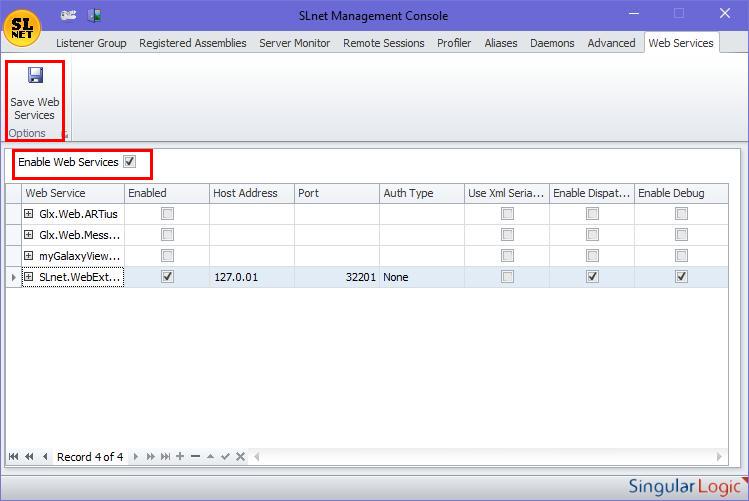
Task: Delete record with minus icon
Action: [195, 457]
